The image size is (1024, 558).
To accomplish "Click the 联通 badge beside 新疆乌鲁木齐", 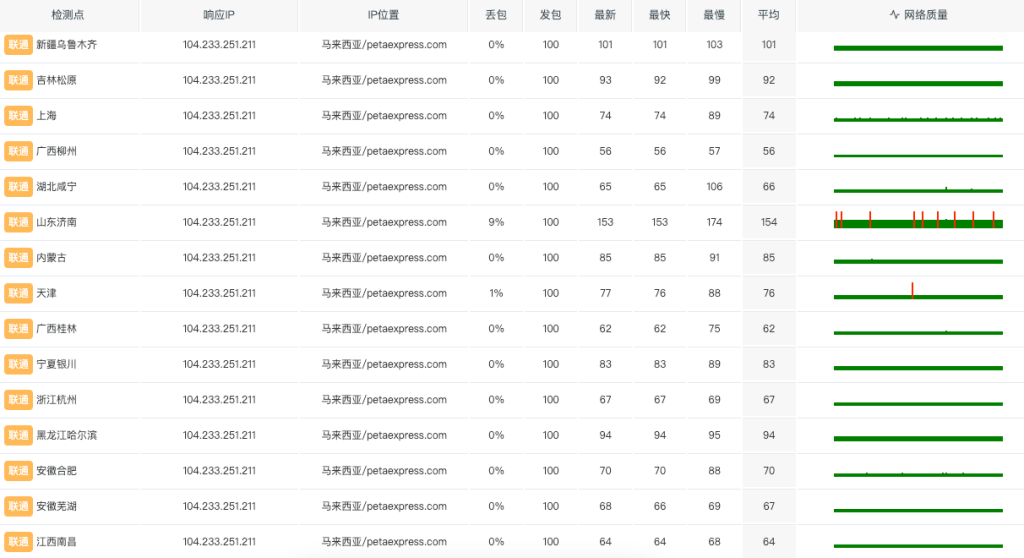I will tap(18, 45).
